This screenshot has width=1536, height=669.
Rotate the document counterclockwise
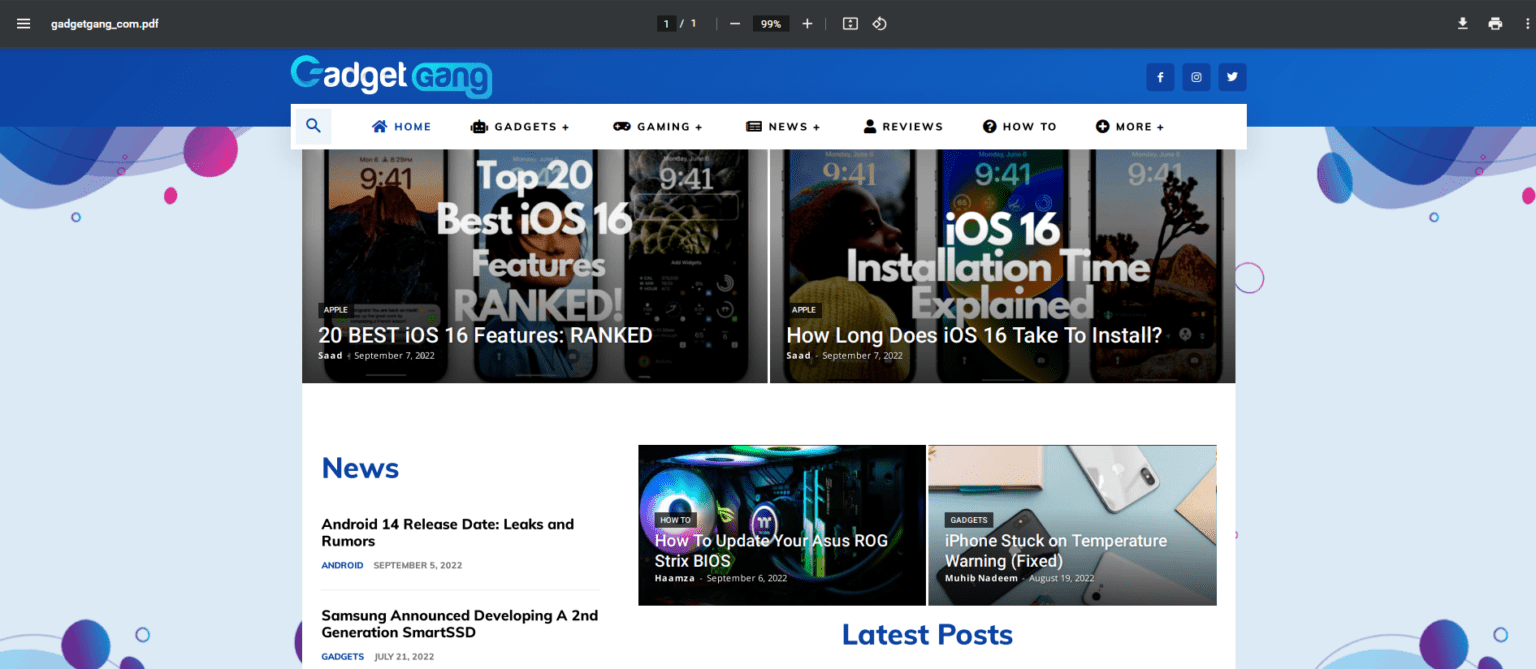(x=880, y=24)
